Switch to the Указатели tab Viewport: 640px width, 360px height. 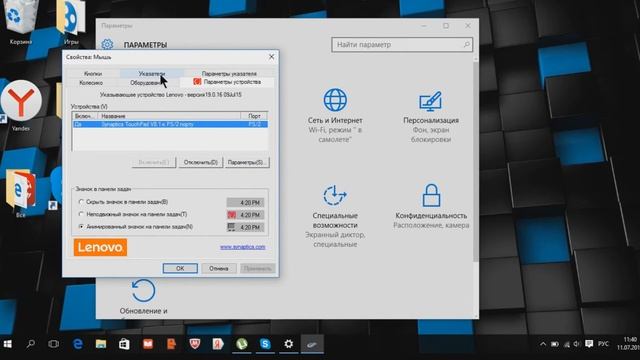151,73
